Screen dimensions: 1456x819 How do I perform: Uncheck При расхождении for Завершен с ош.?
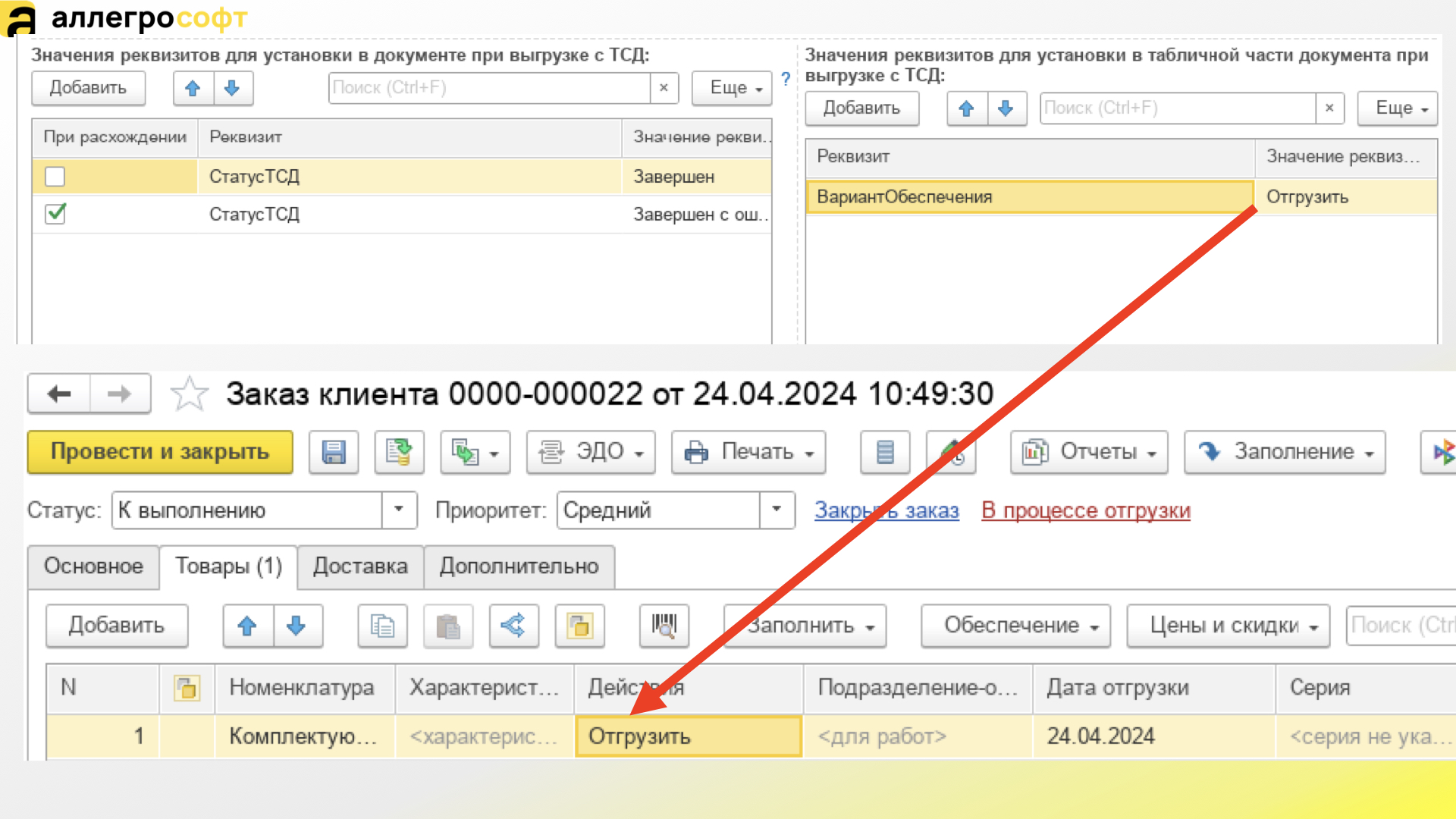(x=55, y=214)
